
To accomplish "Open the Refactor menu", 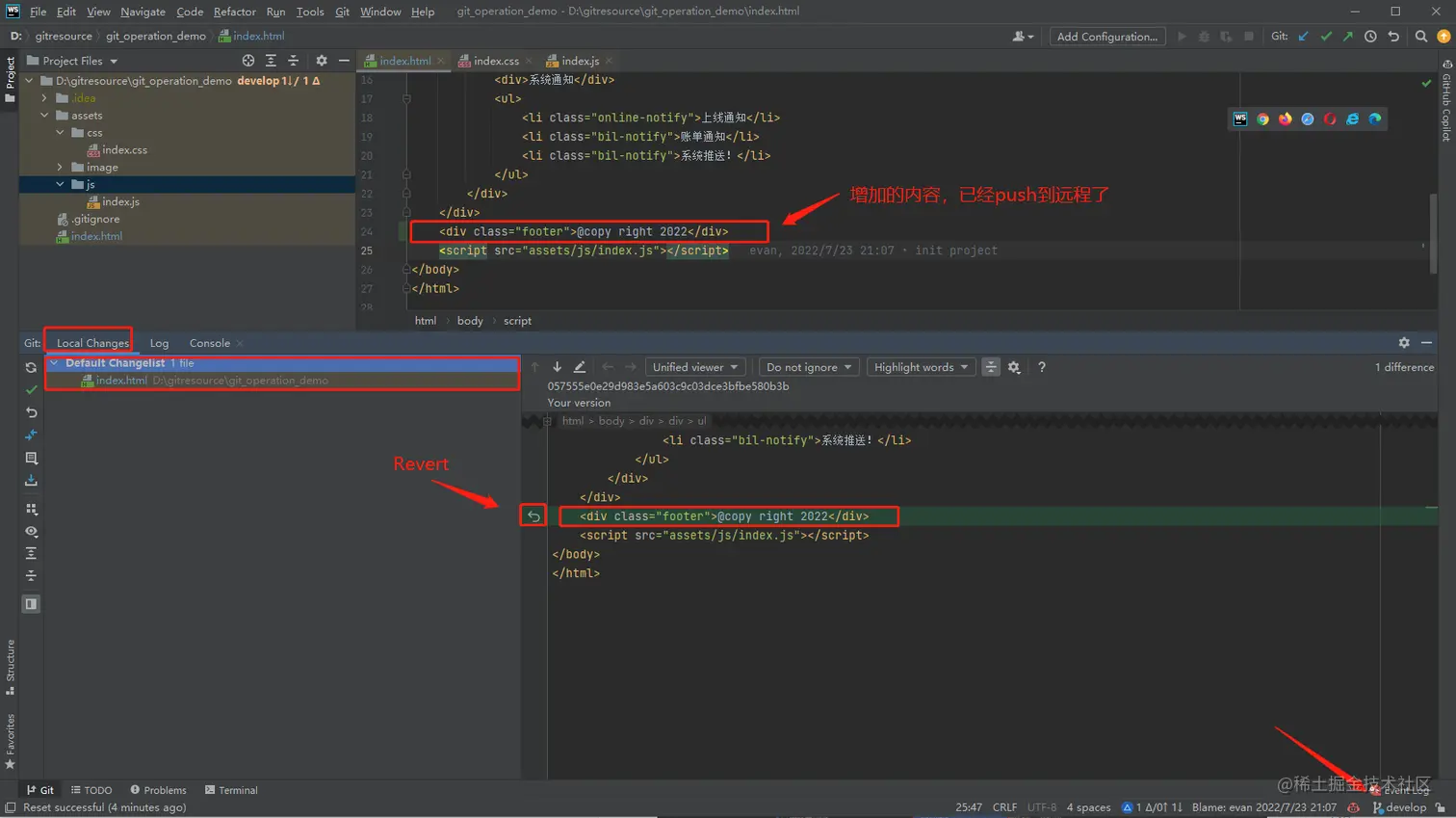I will [234, 12].
